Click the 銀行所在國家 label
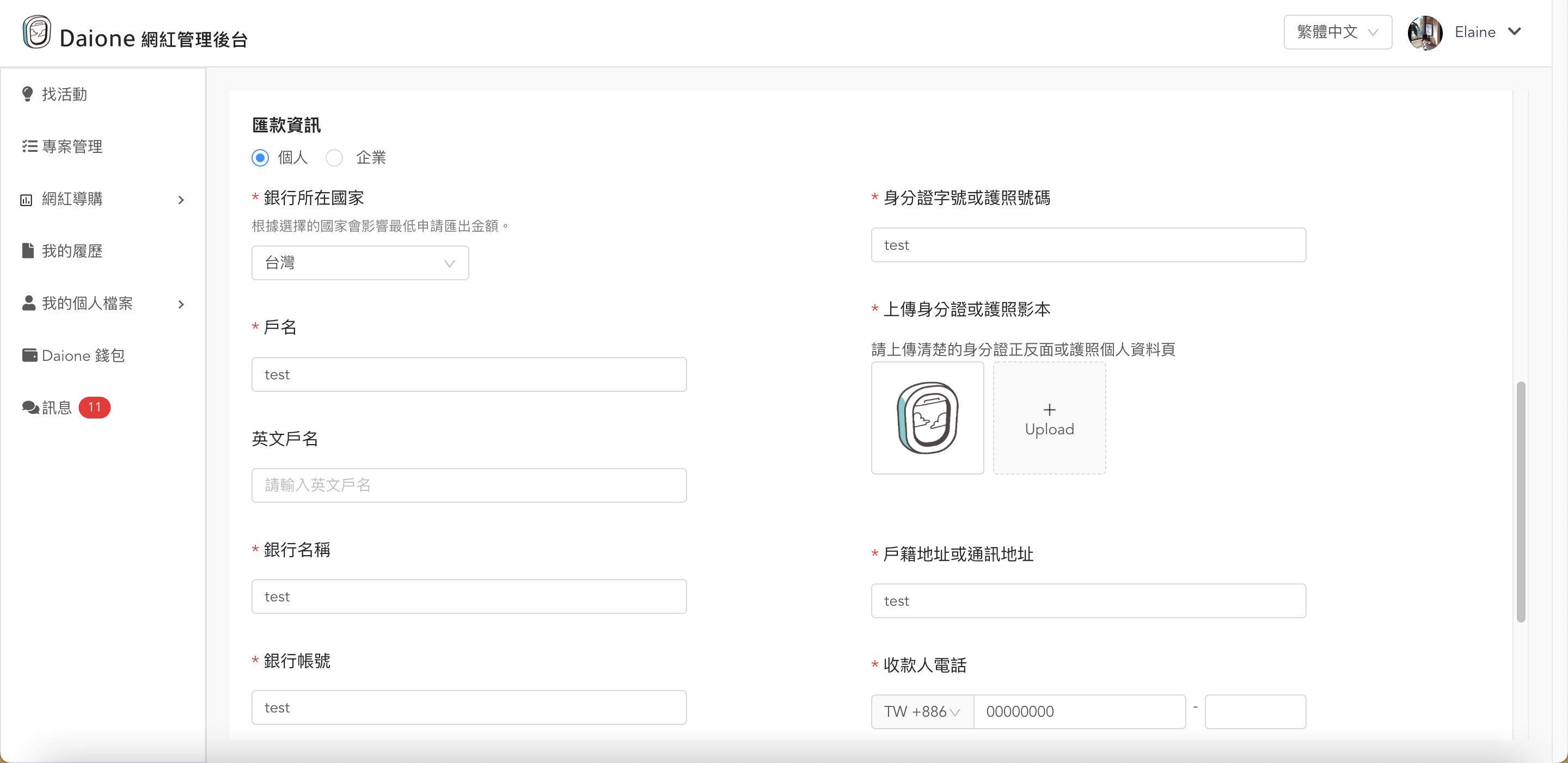 (x=314, y=198)
